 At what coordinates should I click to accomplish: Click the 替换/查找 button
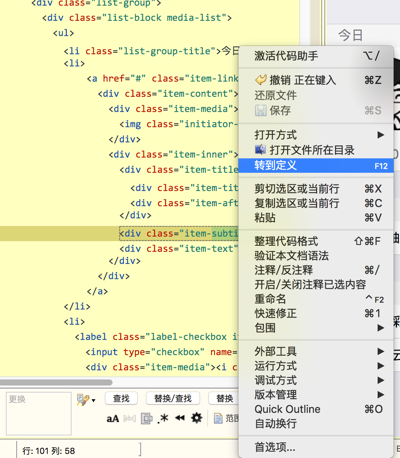pyautogui.click(x=173, y=399)
